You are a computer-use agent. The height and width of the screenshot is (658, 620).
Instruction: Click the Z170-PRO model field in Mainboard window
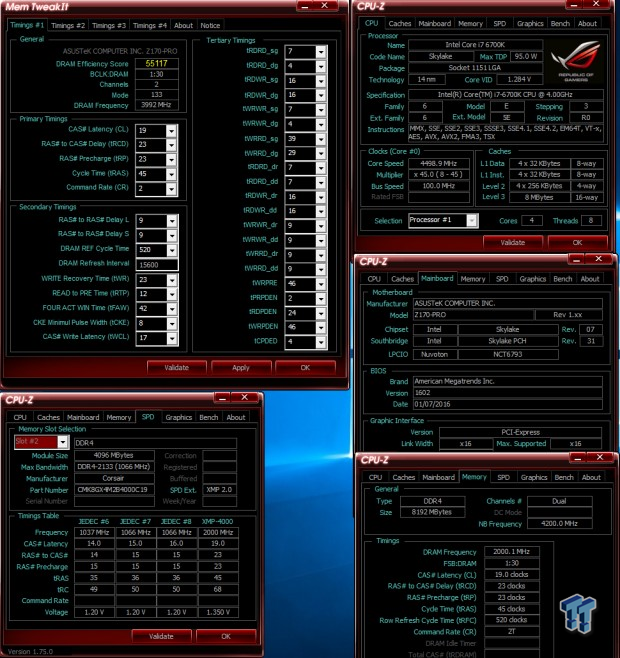click(474, 315)
